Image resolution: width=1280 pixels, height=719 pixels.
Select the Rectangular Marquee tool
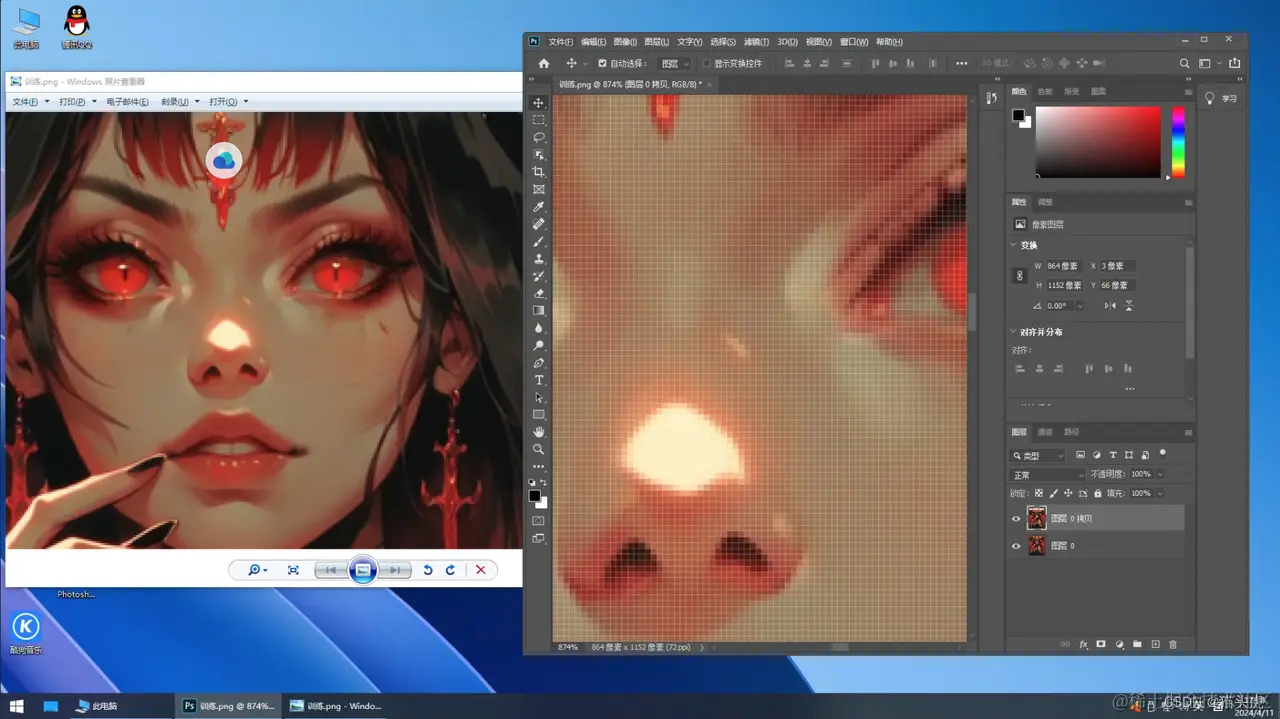539,120
